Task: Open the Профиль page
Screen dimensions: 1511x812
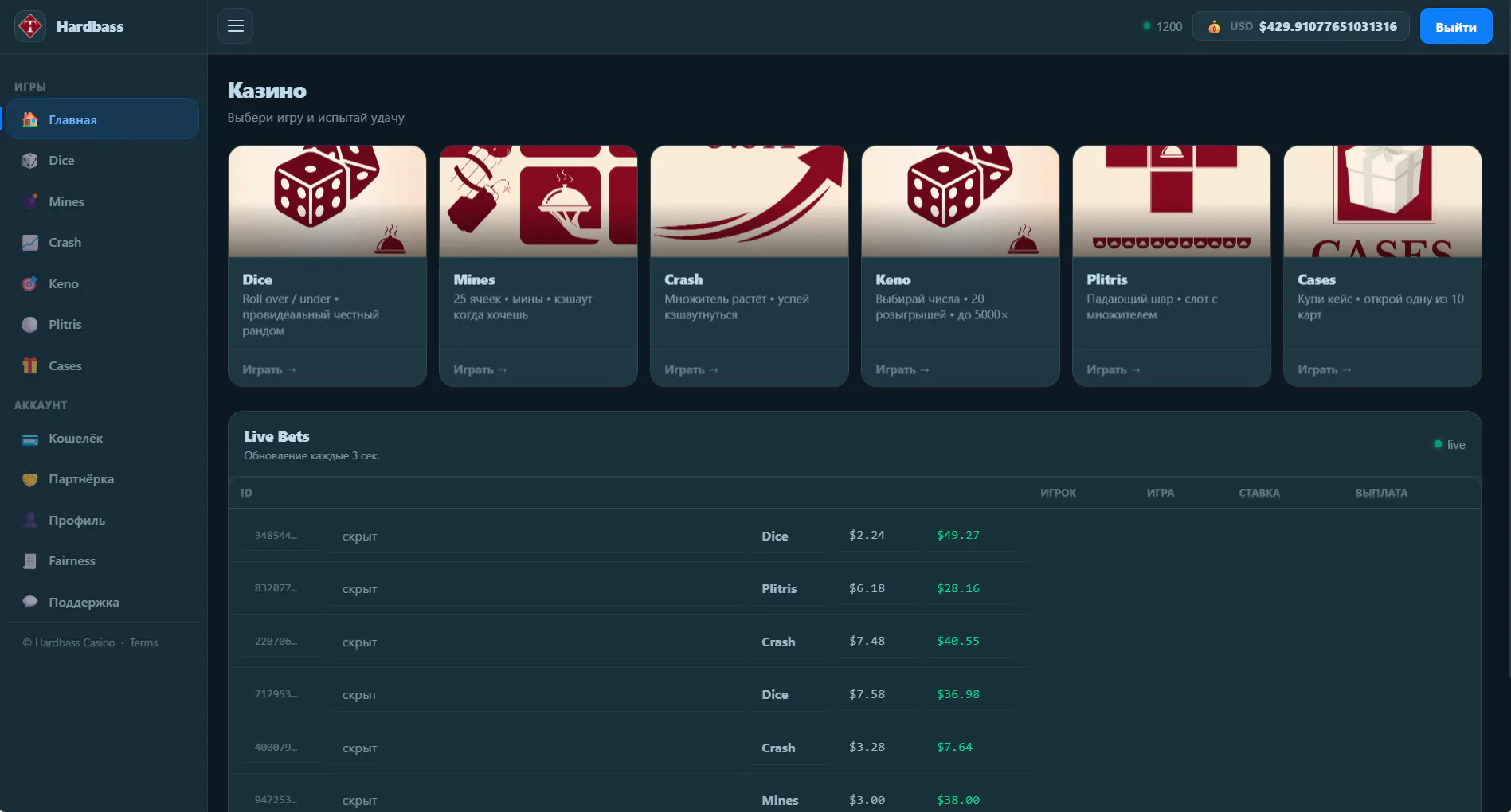Action: [x=103, y=521]
